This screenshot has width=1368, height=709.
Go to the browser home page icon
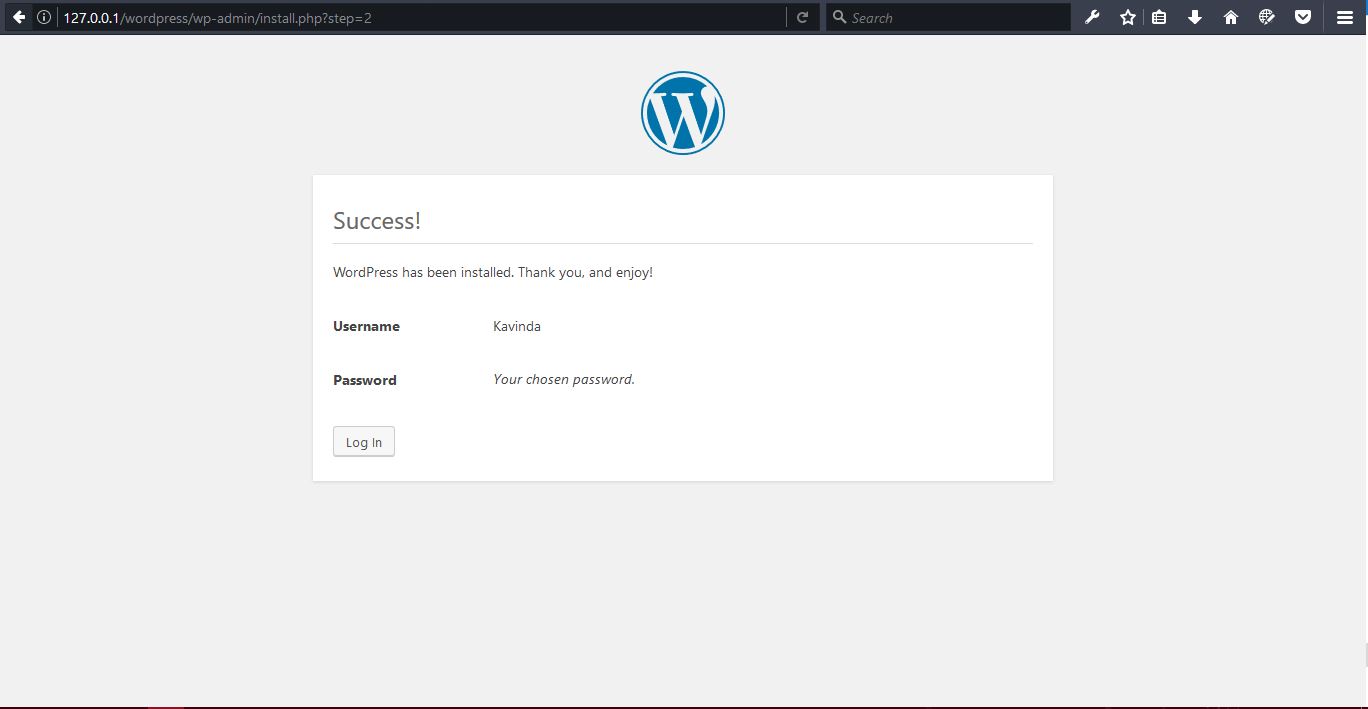(1231, 17)
